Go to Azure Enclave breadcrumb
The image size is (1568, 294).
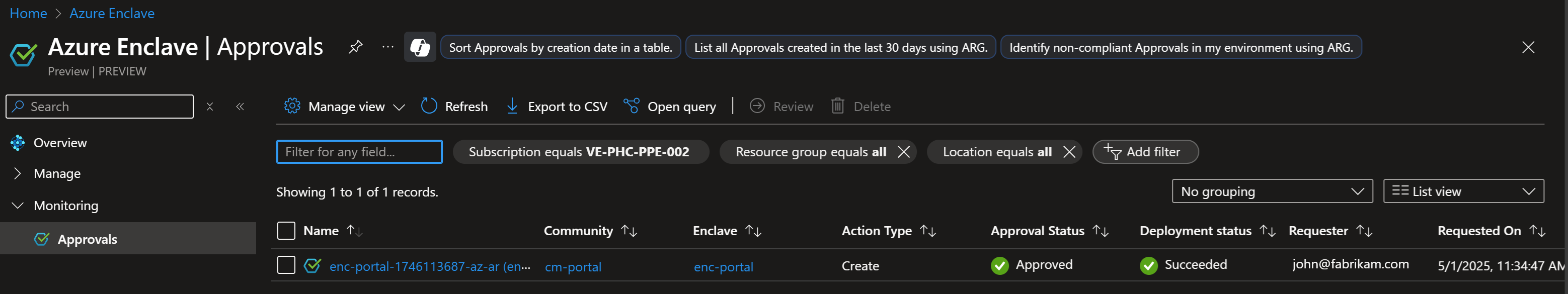[x=112, y=14]
